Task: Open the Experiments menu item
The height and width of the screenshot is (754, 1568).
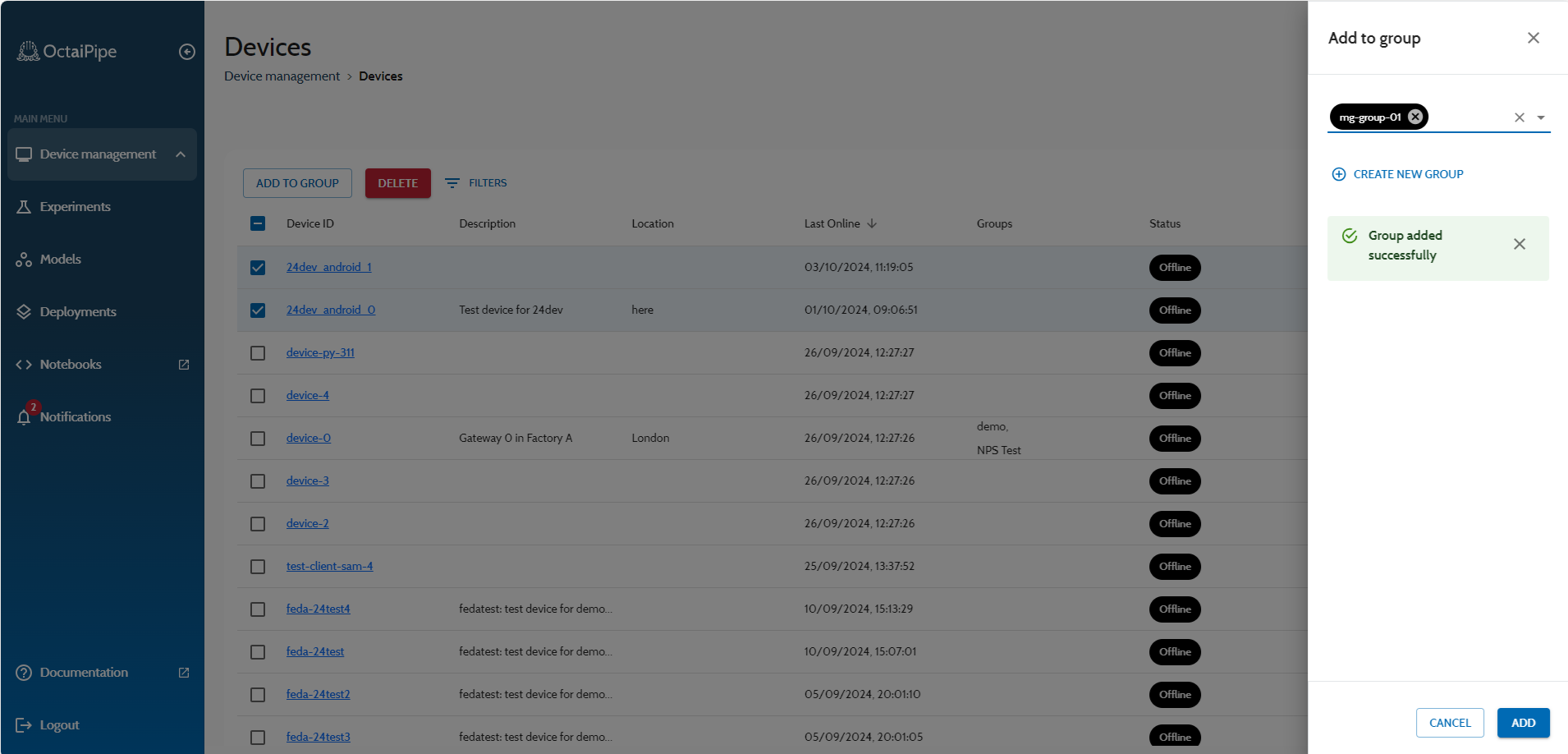Action: click(x=102, y=207)
